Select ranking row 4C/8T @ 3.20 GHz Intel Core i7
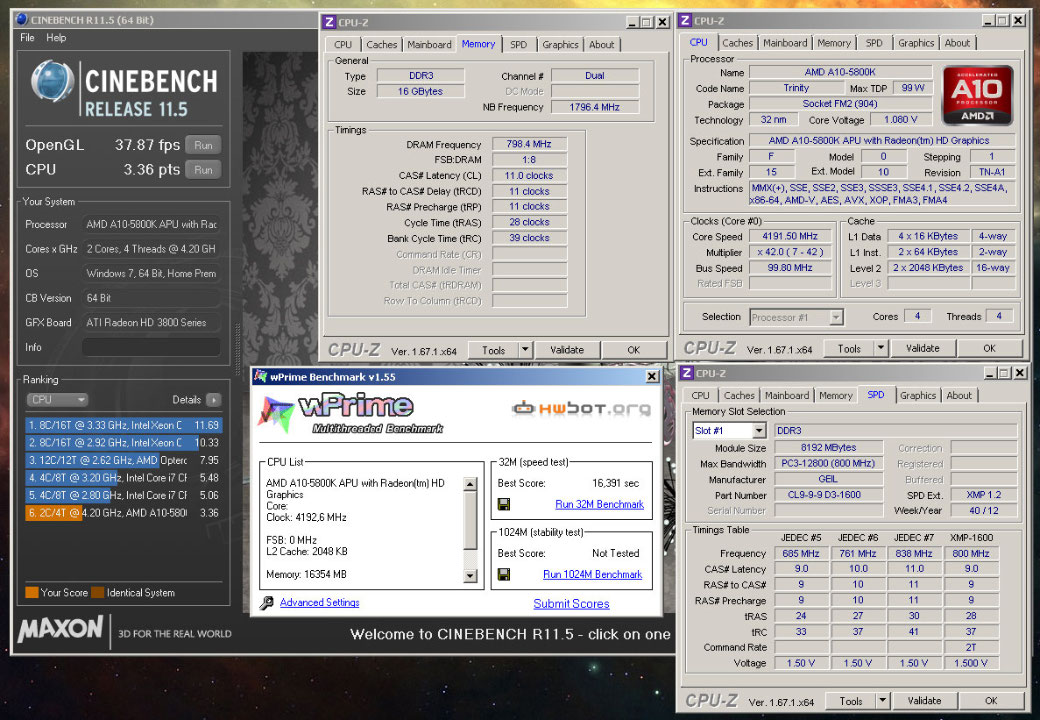The width and height of the screenshot is (1040, 720). pos(123,477)
